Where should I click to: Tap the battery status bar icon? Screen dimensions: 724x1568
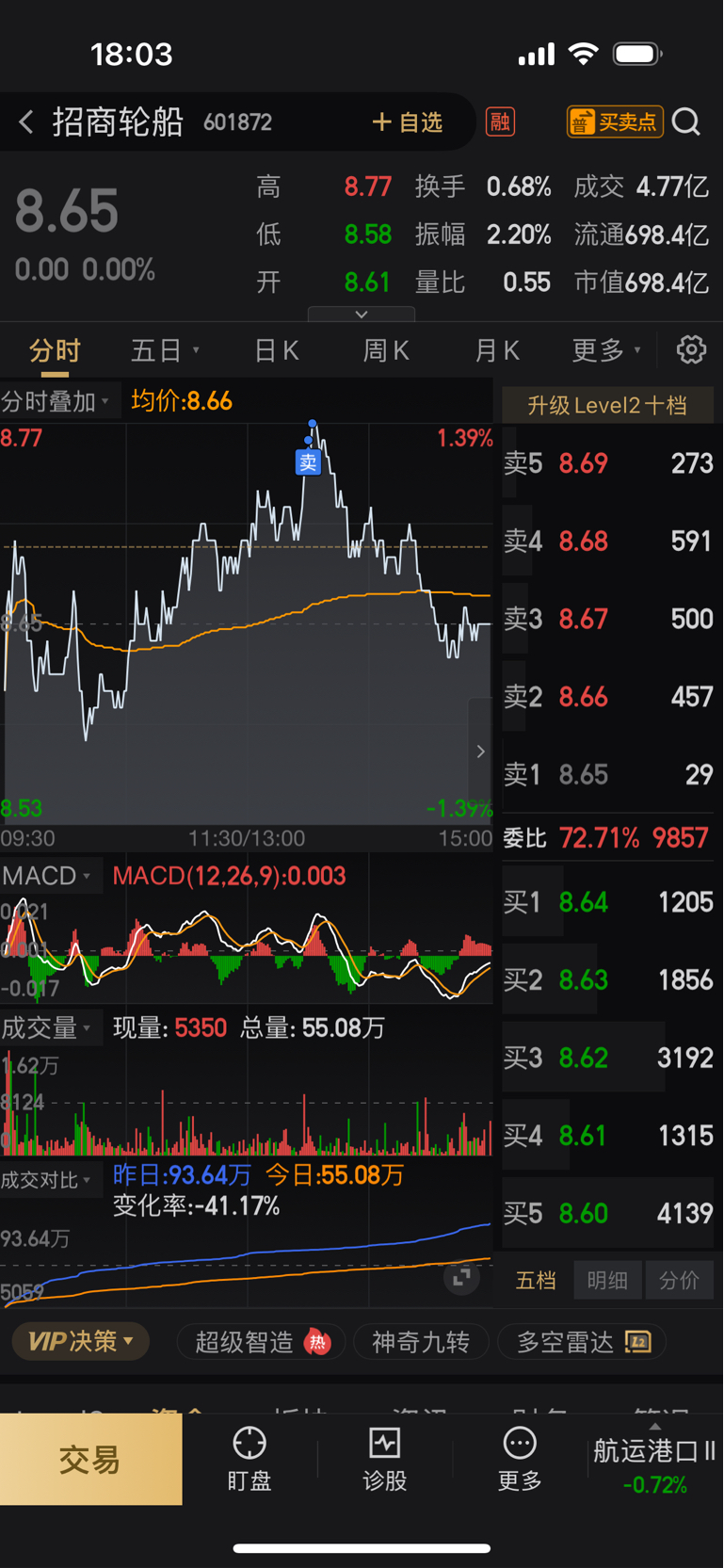coord(637,54)
